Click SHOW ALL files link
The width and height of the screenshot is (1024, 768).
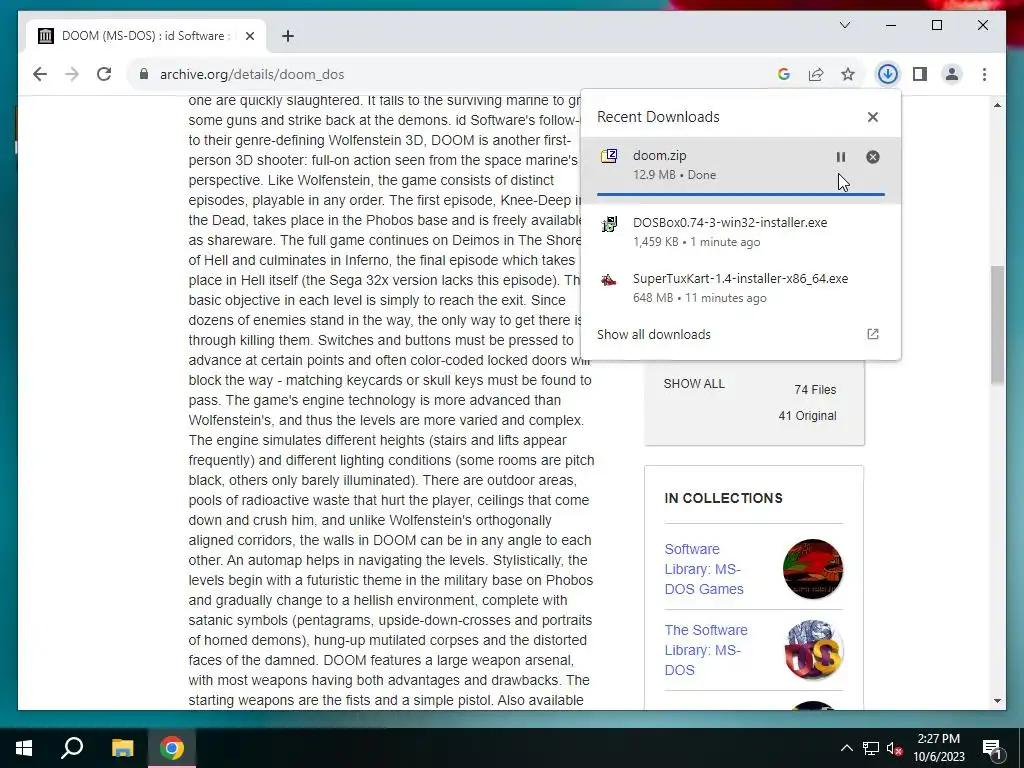point(694,384)
